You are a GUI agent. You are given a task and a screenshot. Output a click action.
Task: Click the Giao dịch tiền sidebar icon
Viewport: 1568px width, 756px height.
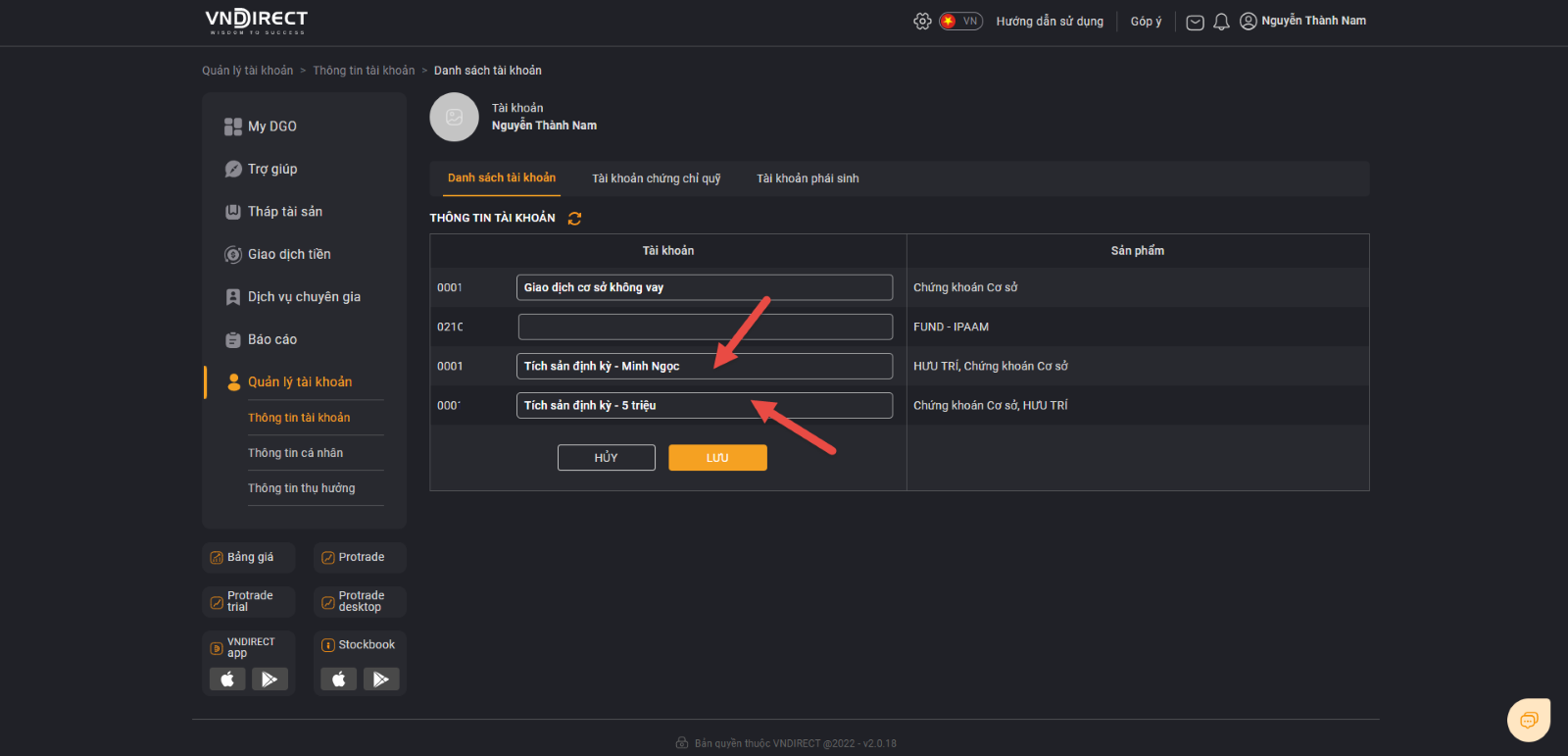point(233,255)
